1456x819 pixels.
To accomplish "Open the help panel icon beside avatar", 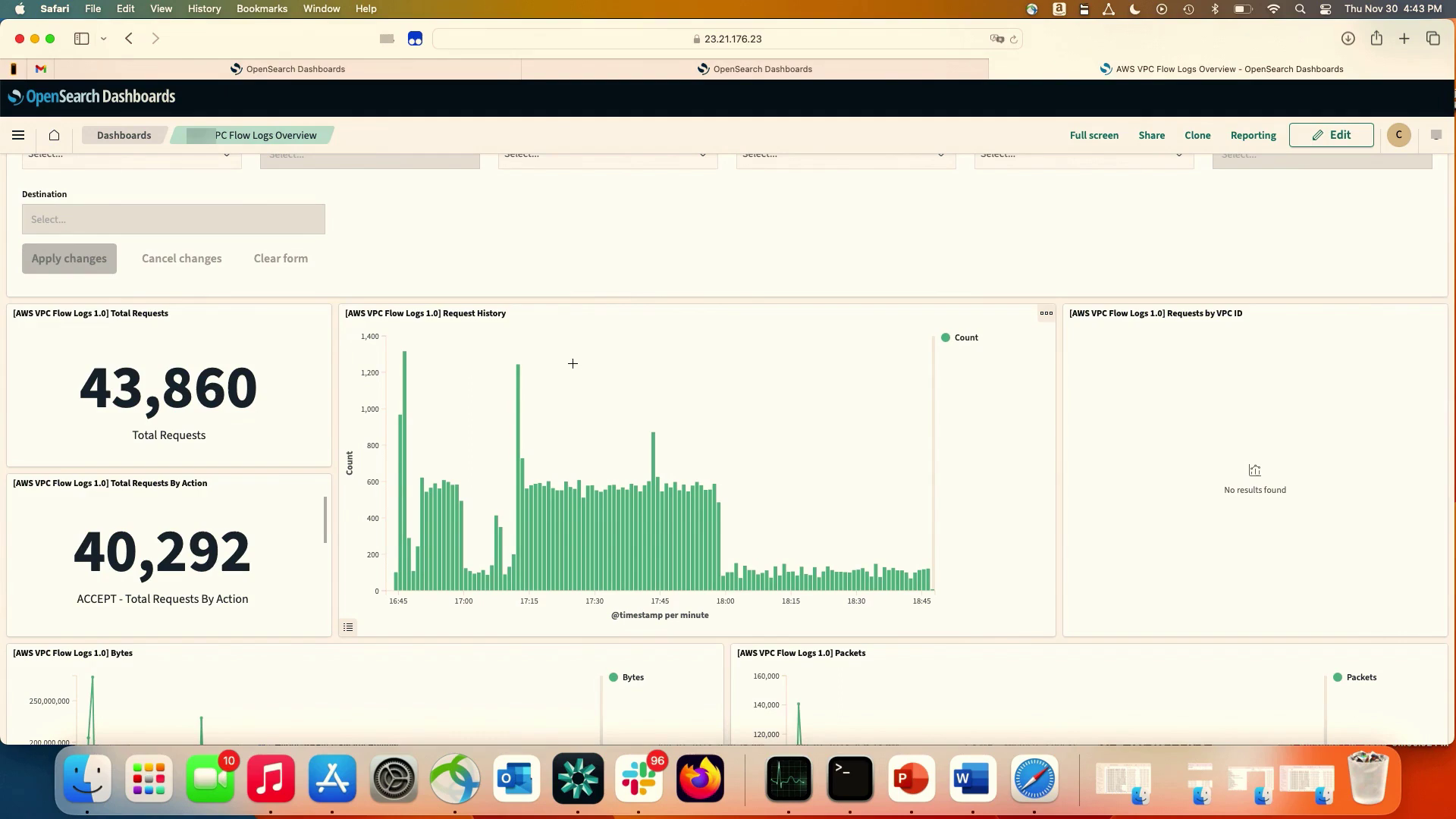I will (1436, 135).
